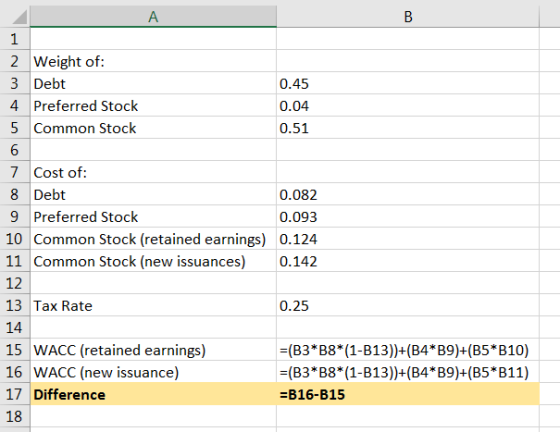Click 'Common Stock (retained earnings)' cell
Screen dimensions: 560x432
153,239
